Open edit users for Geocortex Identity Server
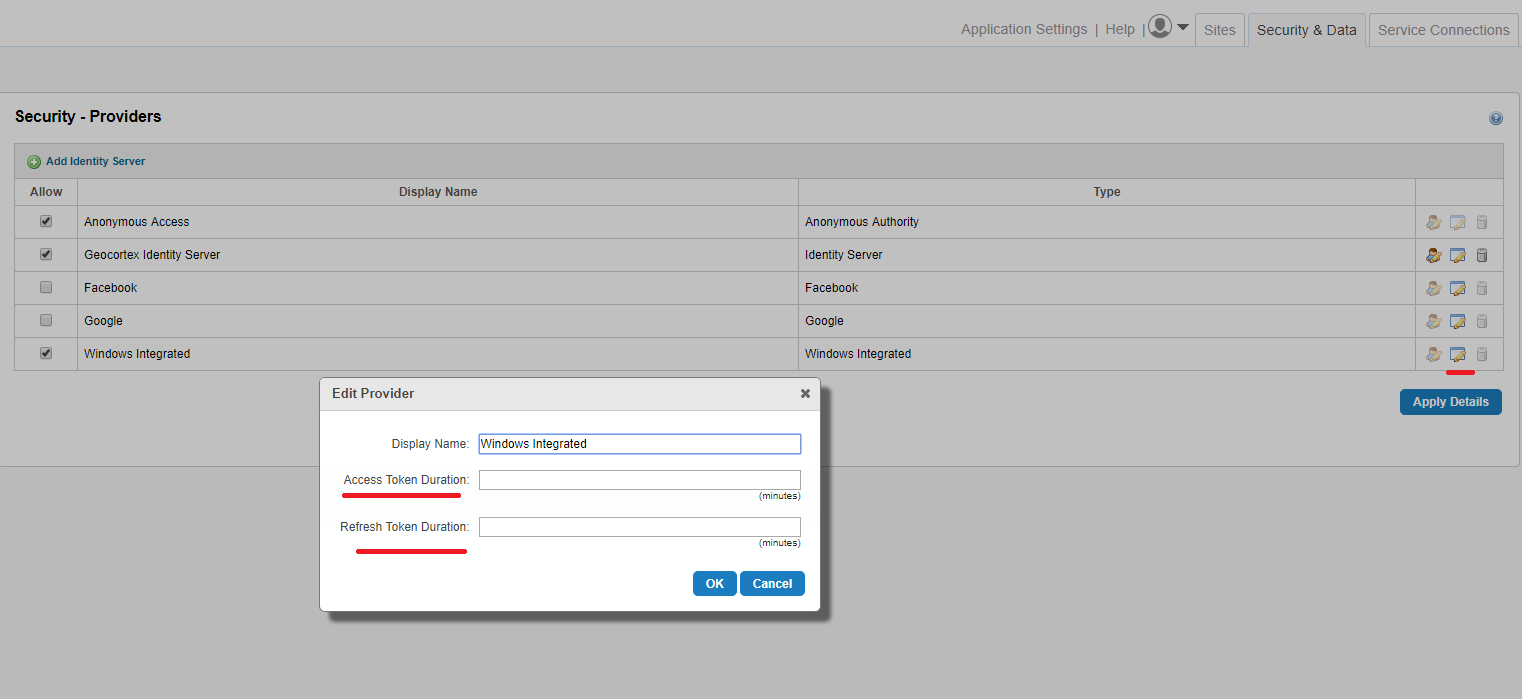 pyautogui.click(x=1433, y=255)
